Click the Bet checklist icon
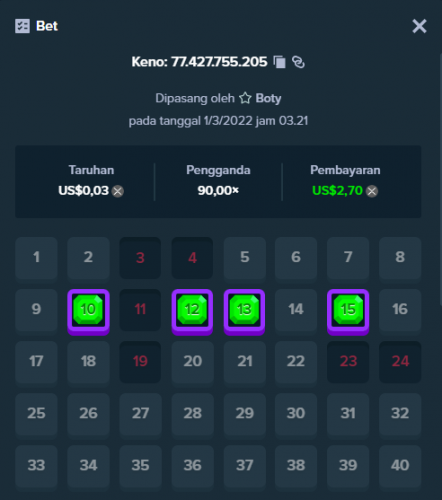 click(x=22, y=26)
